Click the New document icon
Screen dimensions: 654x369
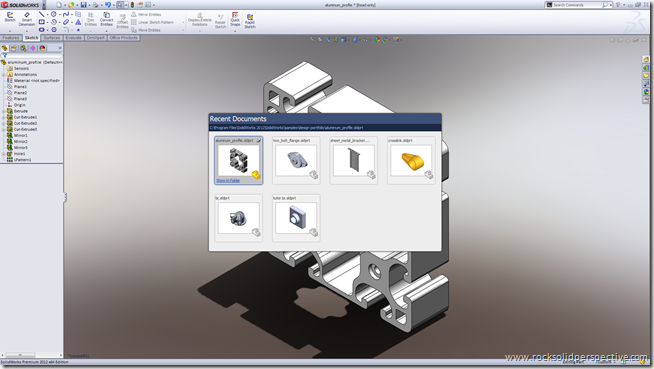click(x=58, y=5)
